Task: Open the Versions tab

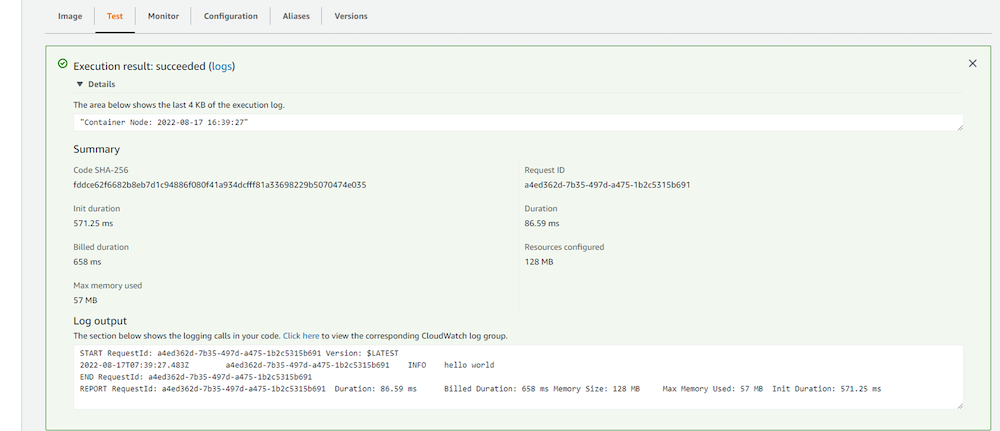Action: [350, 16]
